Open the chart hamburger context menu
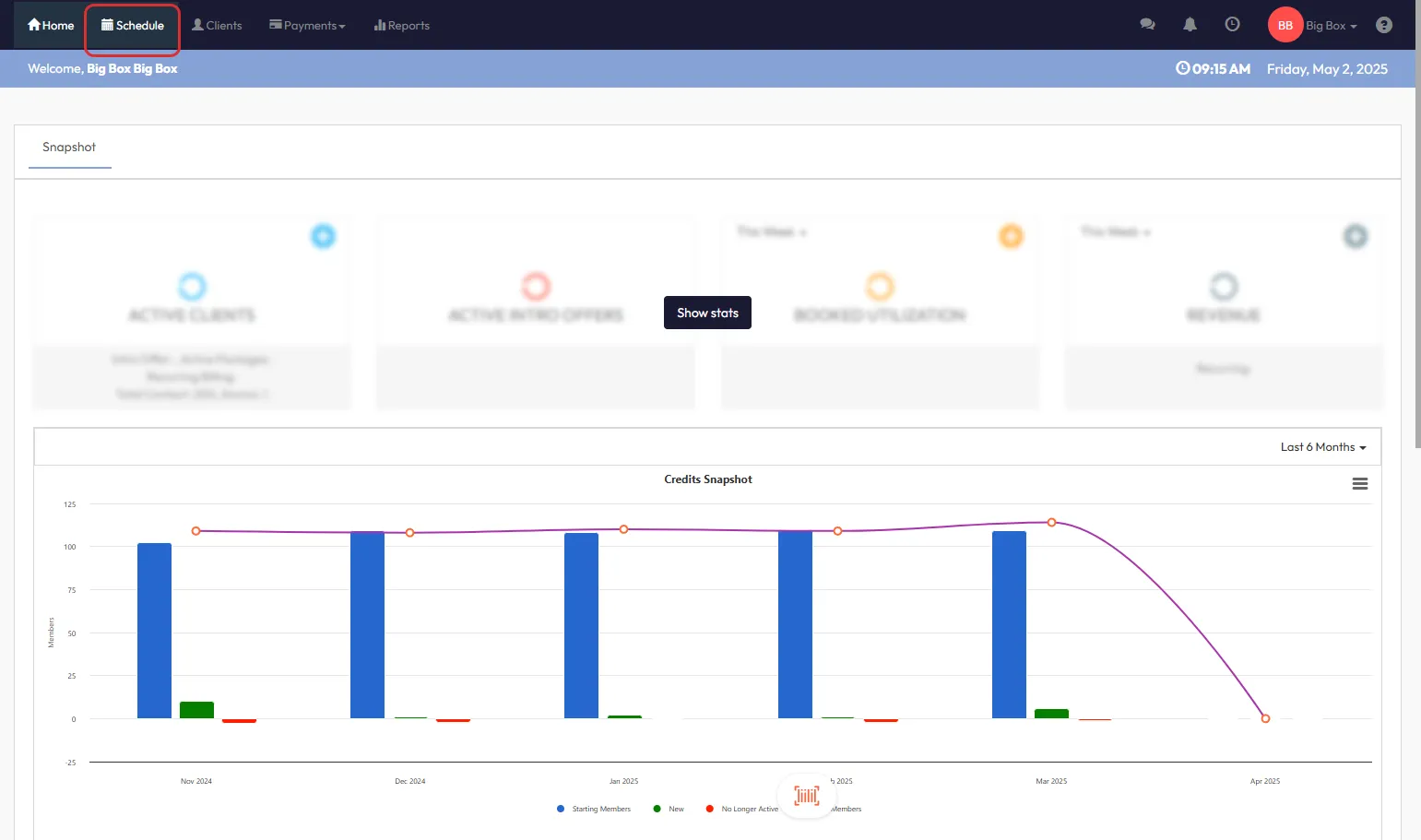 (1359, 484)
